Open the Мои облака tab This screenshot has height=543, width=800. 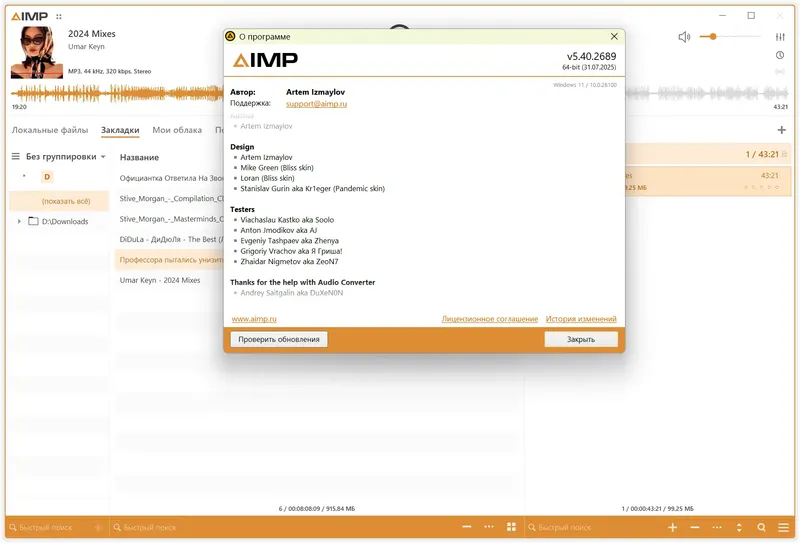(x=177, y=130)
